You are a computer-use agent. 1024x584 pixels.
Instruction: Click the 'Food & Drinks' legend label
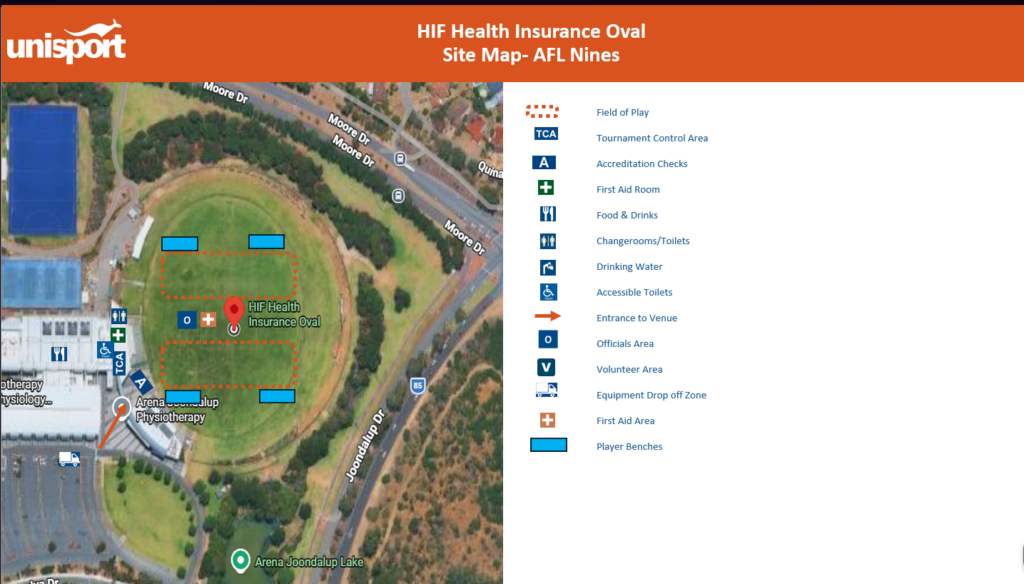(626, 215)
